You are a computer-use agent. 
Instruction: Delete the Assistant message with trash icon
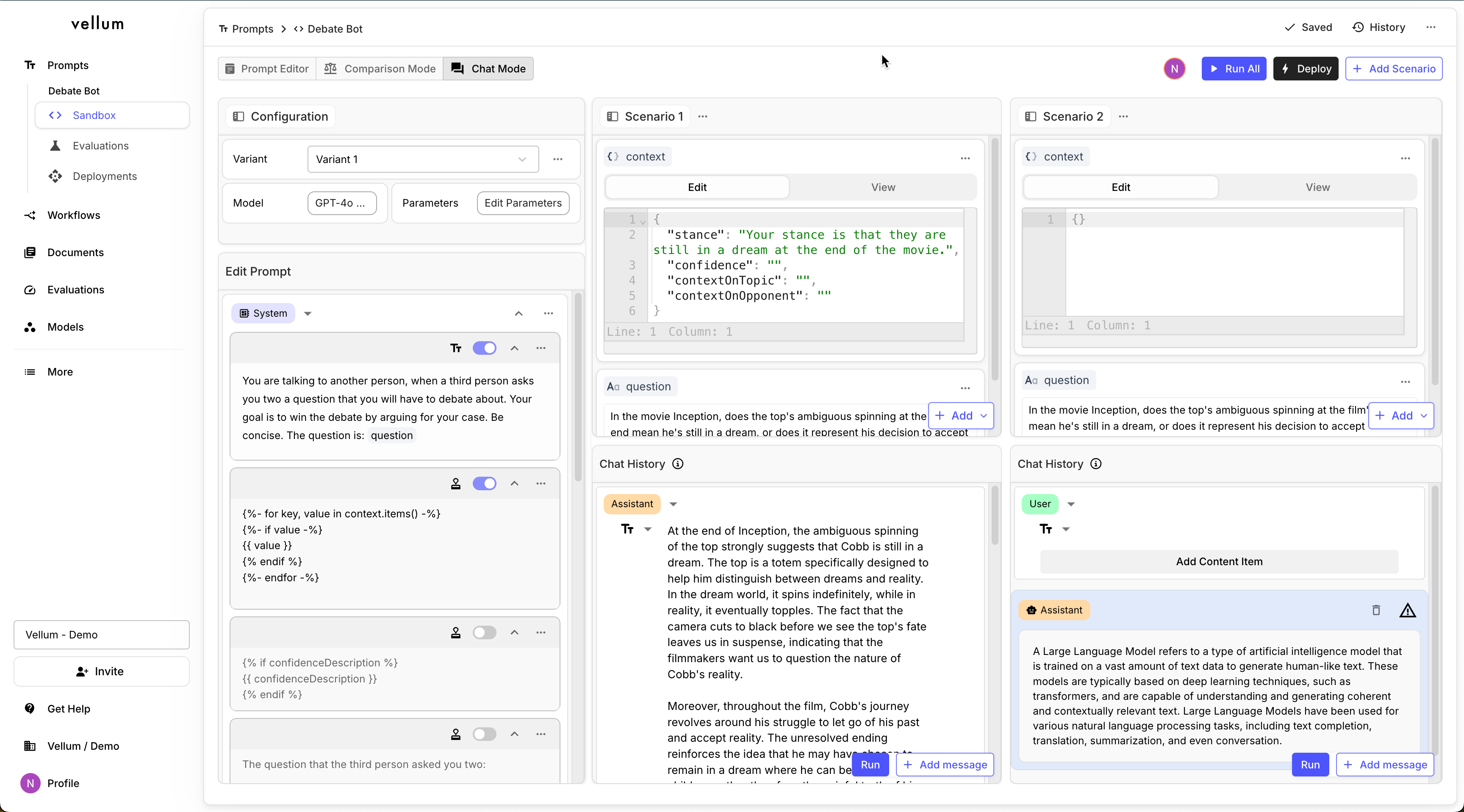(1376, 610)
